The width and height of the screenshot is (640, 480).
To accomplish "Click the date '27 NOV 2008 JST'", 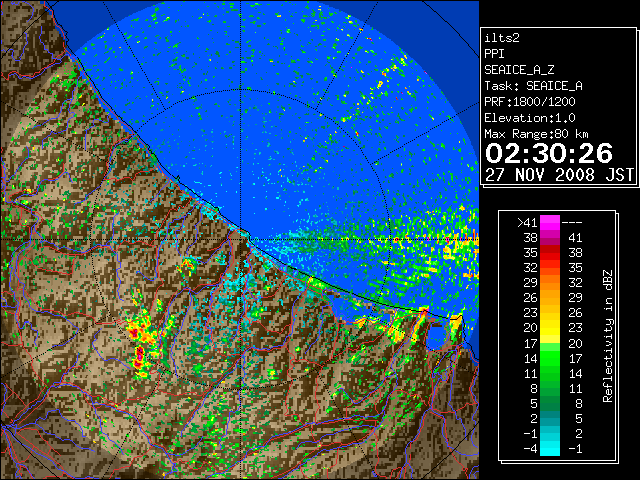I will [x=559, y=175].
